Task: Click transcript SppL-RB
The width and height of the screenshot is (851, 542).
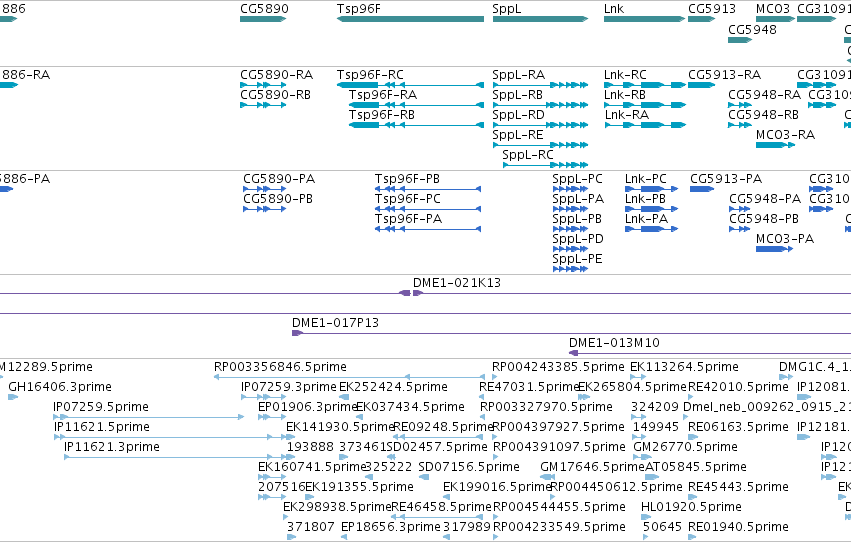Action: (540, 105)
